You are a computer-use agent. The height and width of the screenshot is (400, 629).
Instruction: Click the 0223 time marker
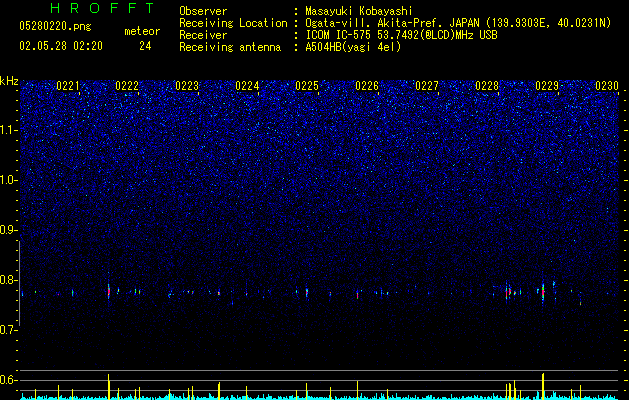187,86
